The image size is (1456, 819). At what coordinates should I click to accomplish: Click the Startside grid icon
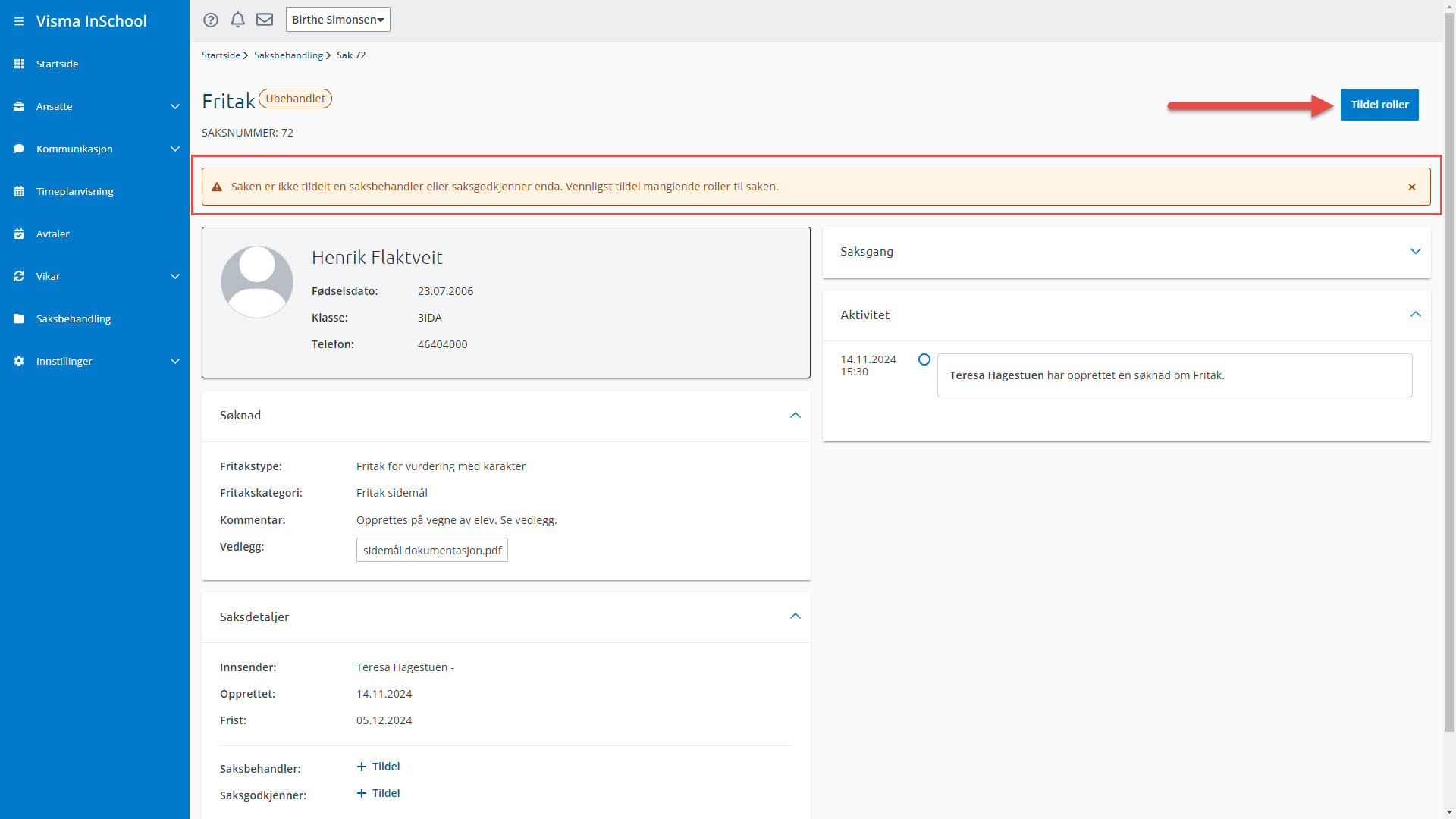tap(19, 64)
